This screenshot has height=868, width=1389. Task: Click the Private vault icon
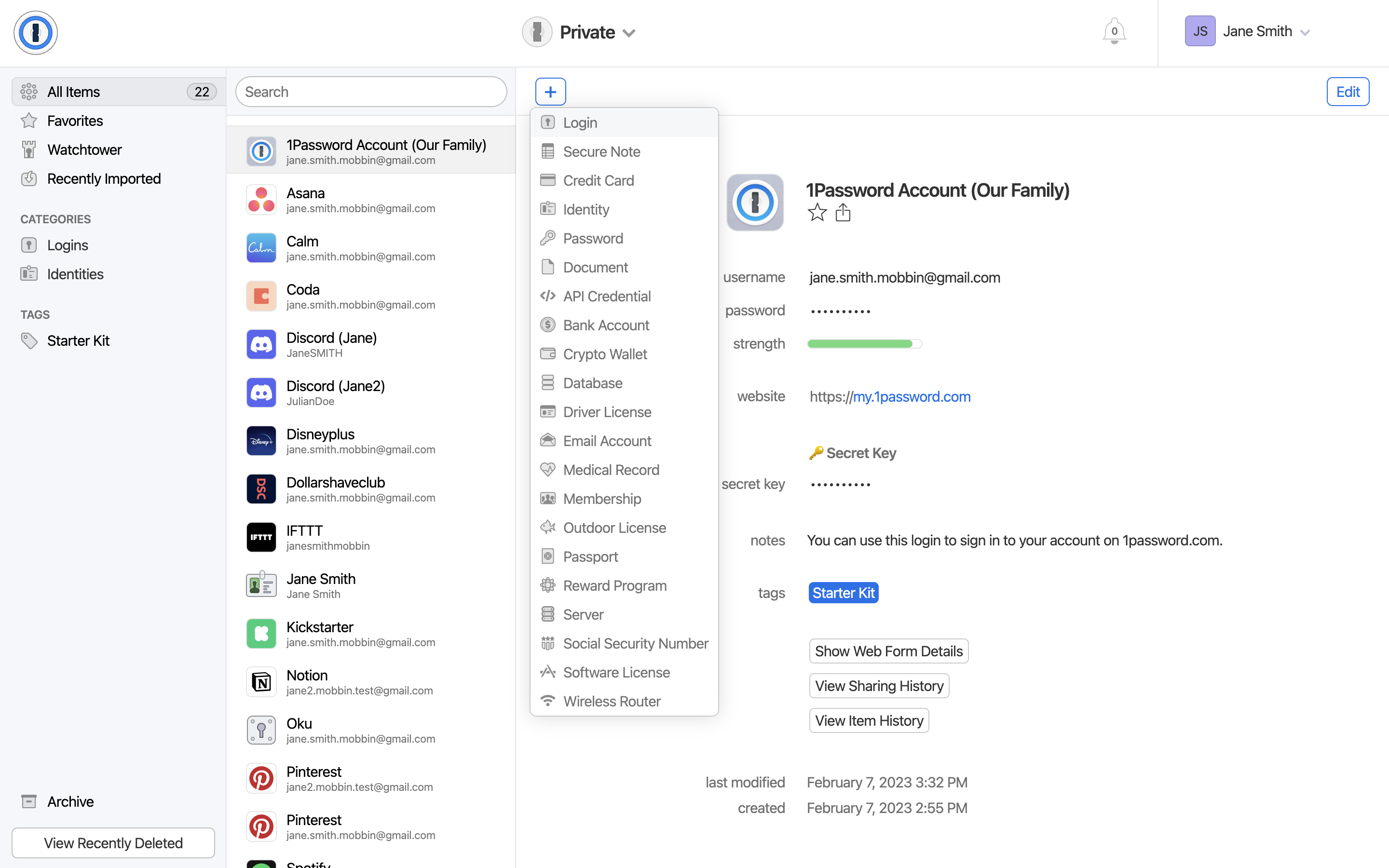click(537, 32)
